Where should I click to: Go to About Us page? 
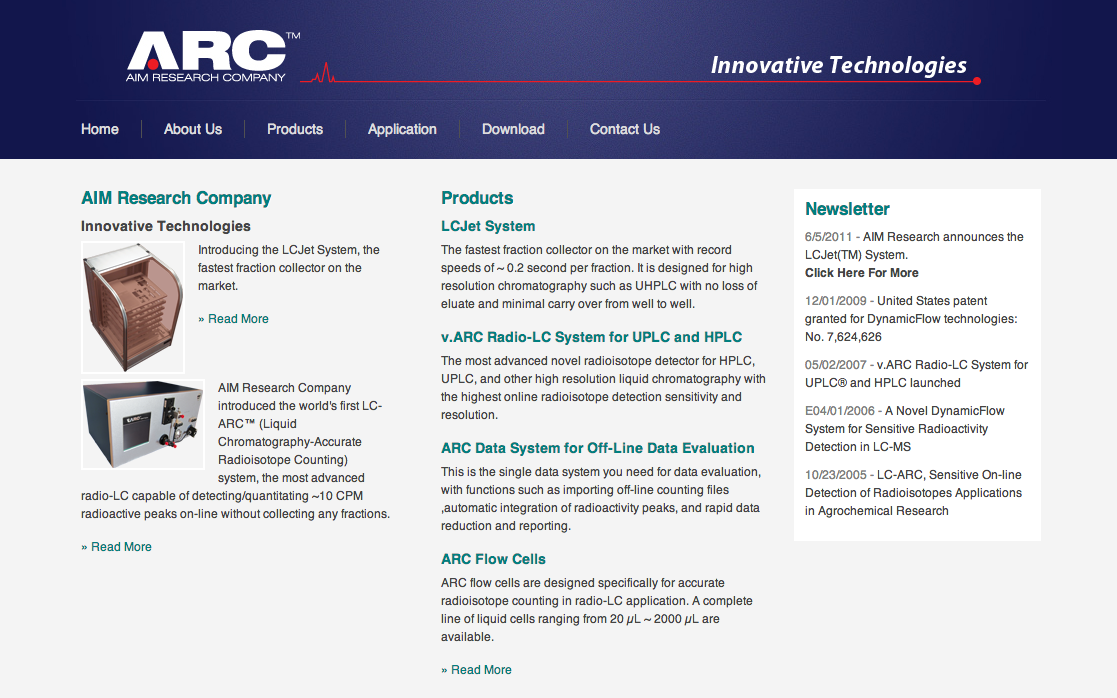(x=193, y=129)
